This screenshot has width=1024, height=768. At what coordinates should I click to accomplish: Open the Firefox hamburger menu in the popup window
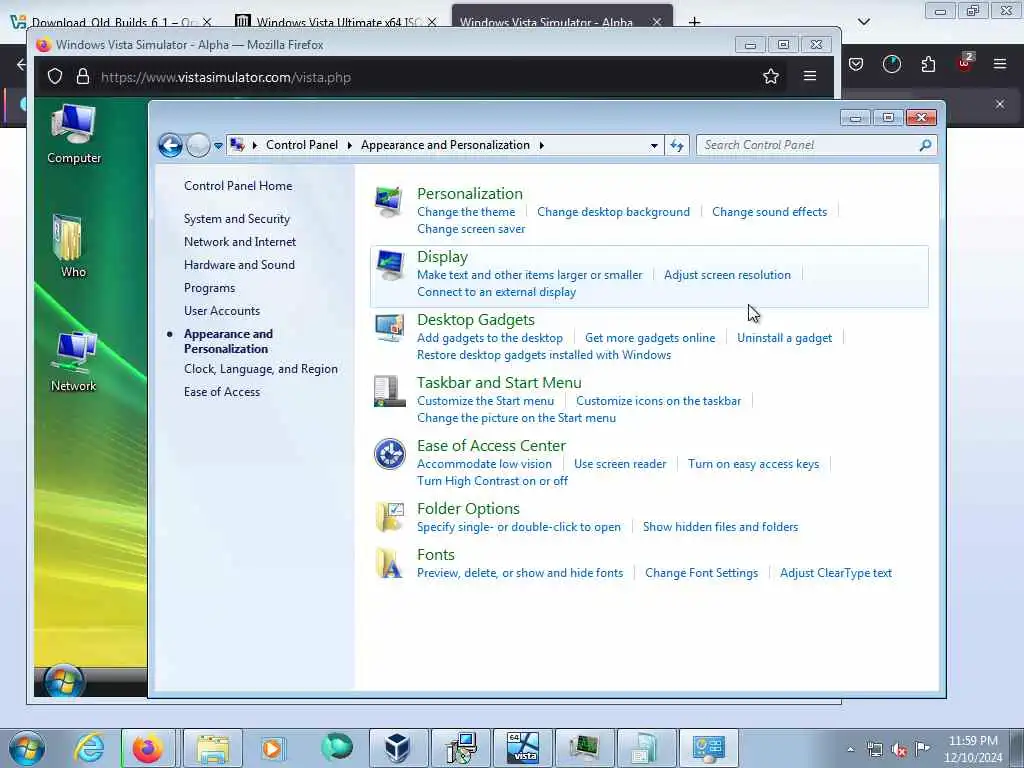click(810, 76)
